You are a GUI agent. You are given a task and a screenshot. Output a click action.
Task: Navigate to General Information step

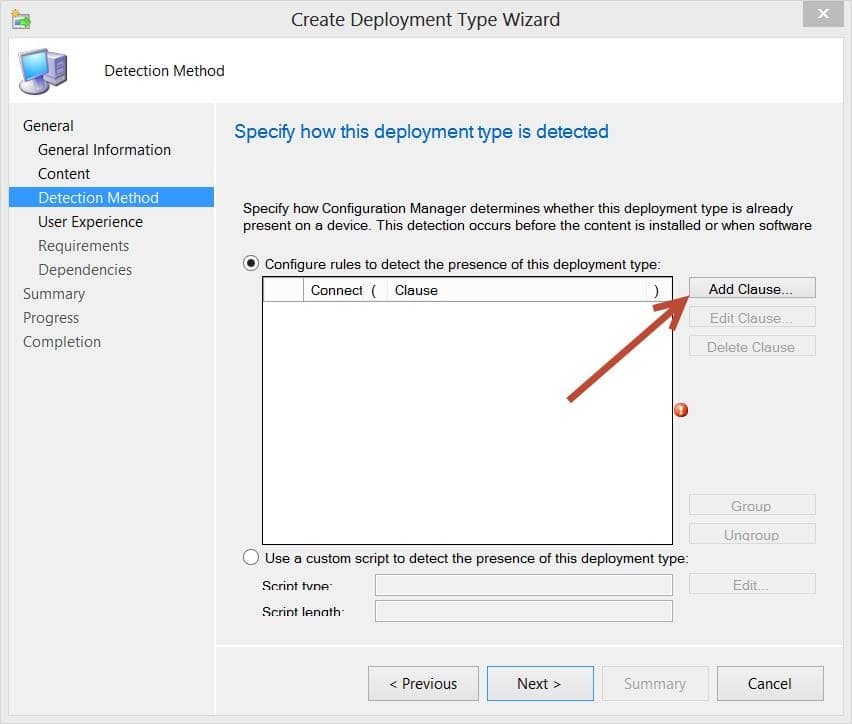point(104,149)
